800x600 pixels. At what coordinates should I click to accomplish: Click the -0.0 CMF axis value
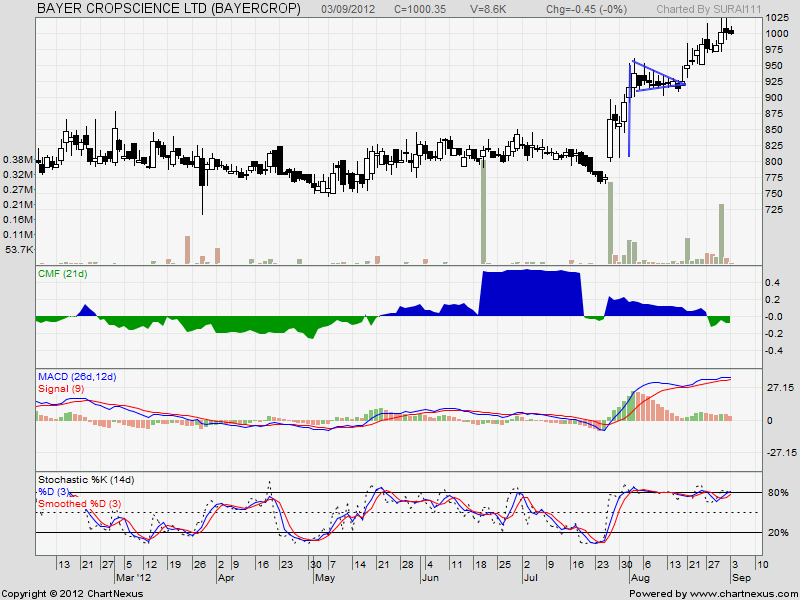coord(772,317)
